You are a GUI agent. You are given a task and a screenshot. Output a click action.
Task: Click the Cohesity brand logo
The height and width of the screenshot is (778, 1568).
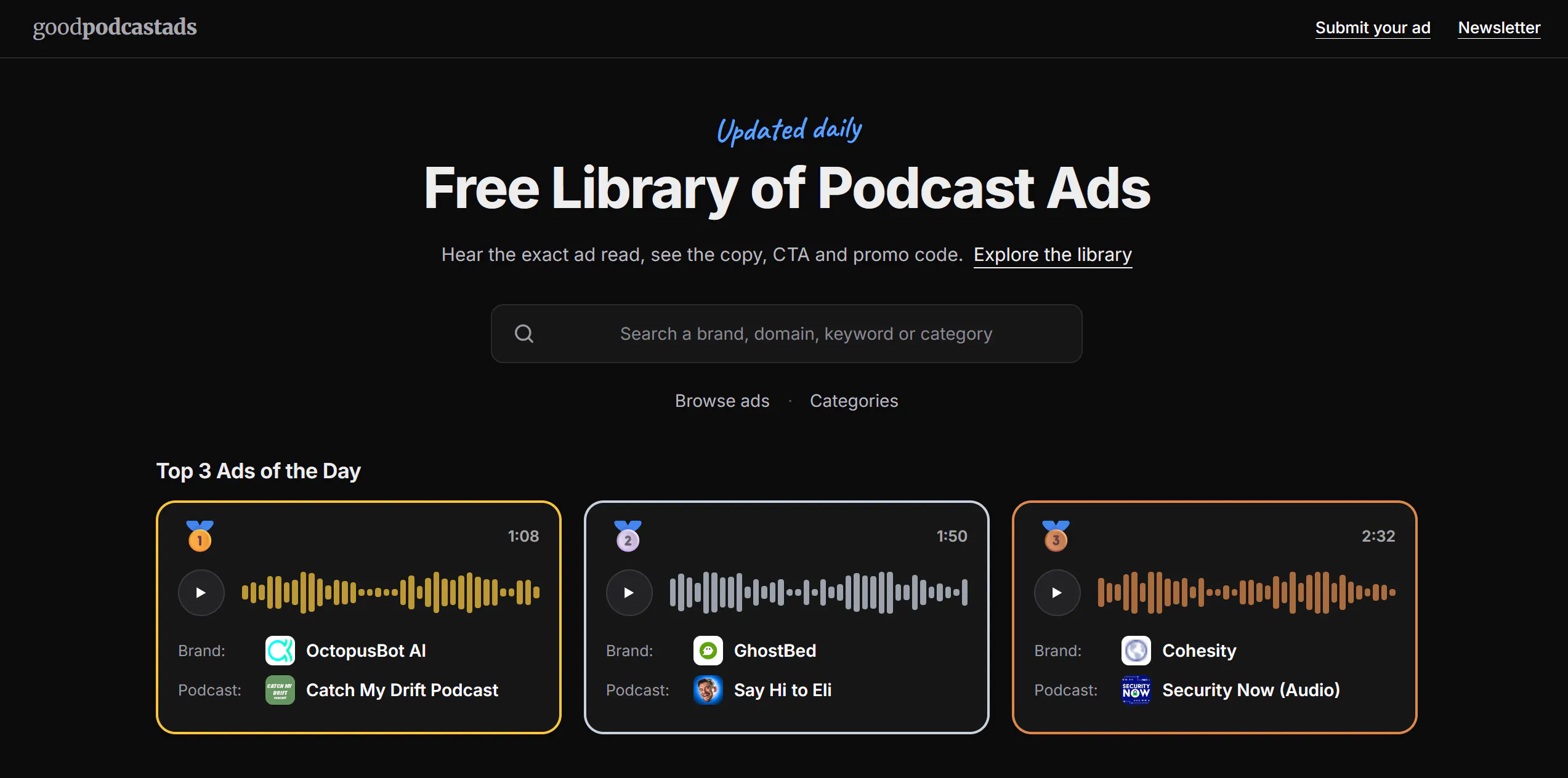tap(1136, 651)
